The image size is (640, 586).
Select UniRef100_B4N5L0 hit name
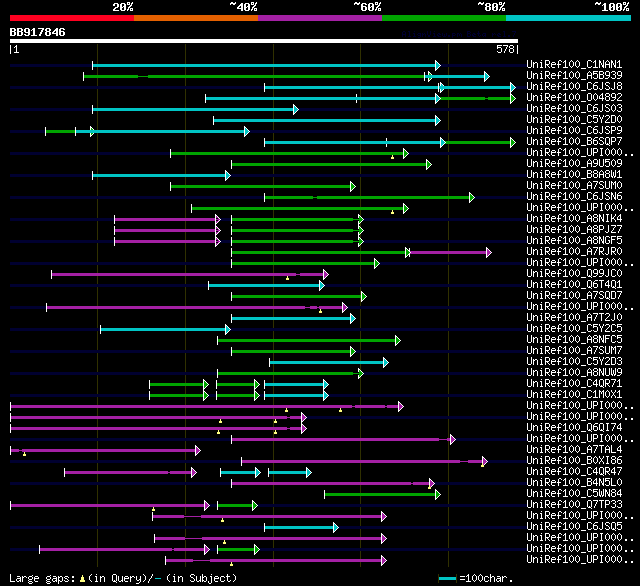[574, 483]
